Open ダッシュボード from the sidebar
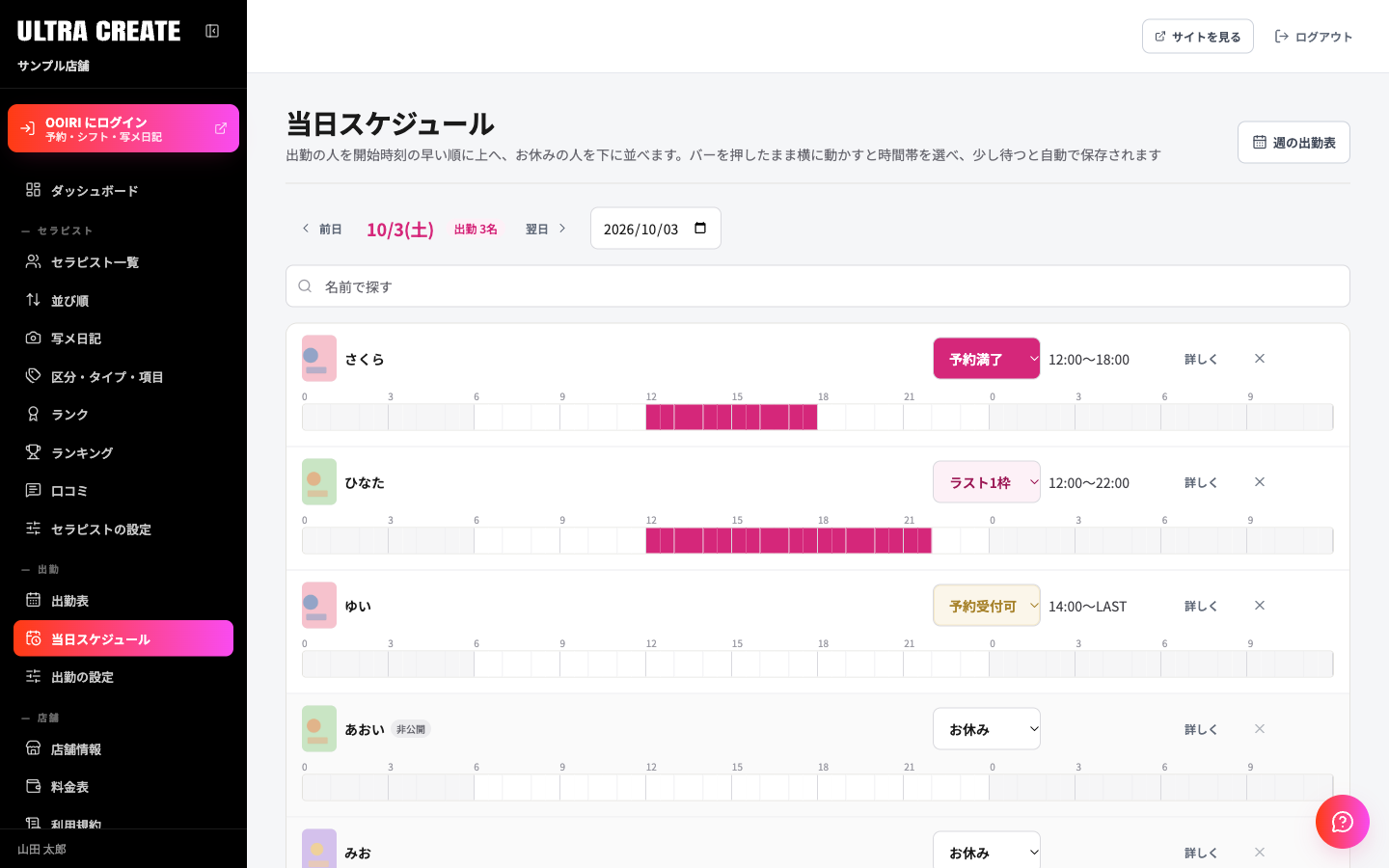 click(x=123, y=190)
